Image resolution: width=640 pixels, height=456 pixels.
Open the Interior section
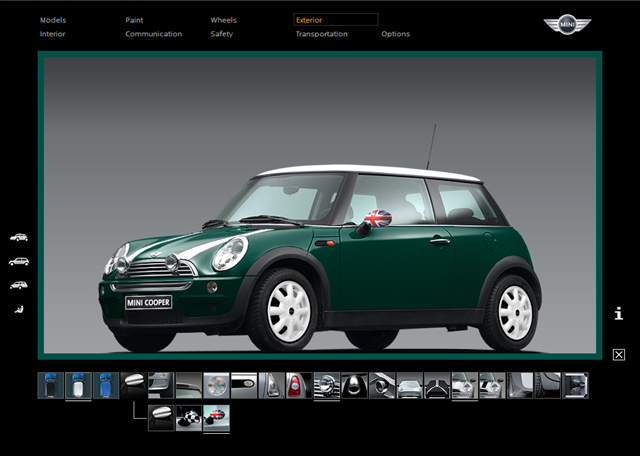(x=53, y=34)
